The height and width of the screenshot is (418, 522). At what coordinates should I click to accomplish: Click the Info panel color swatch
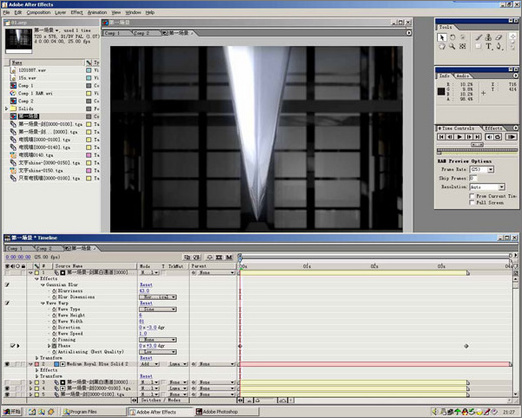pyautogui.click(x=441, y=91)
